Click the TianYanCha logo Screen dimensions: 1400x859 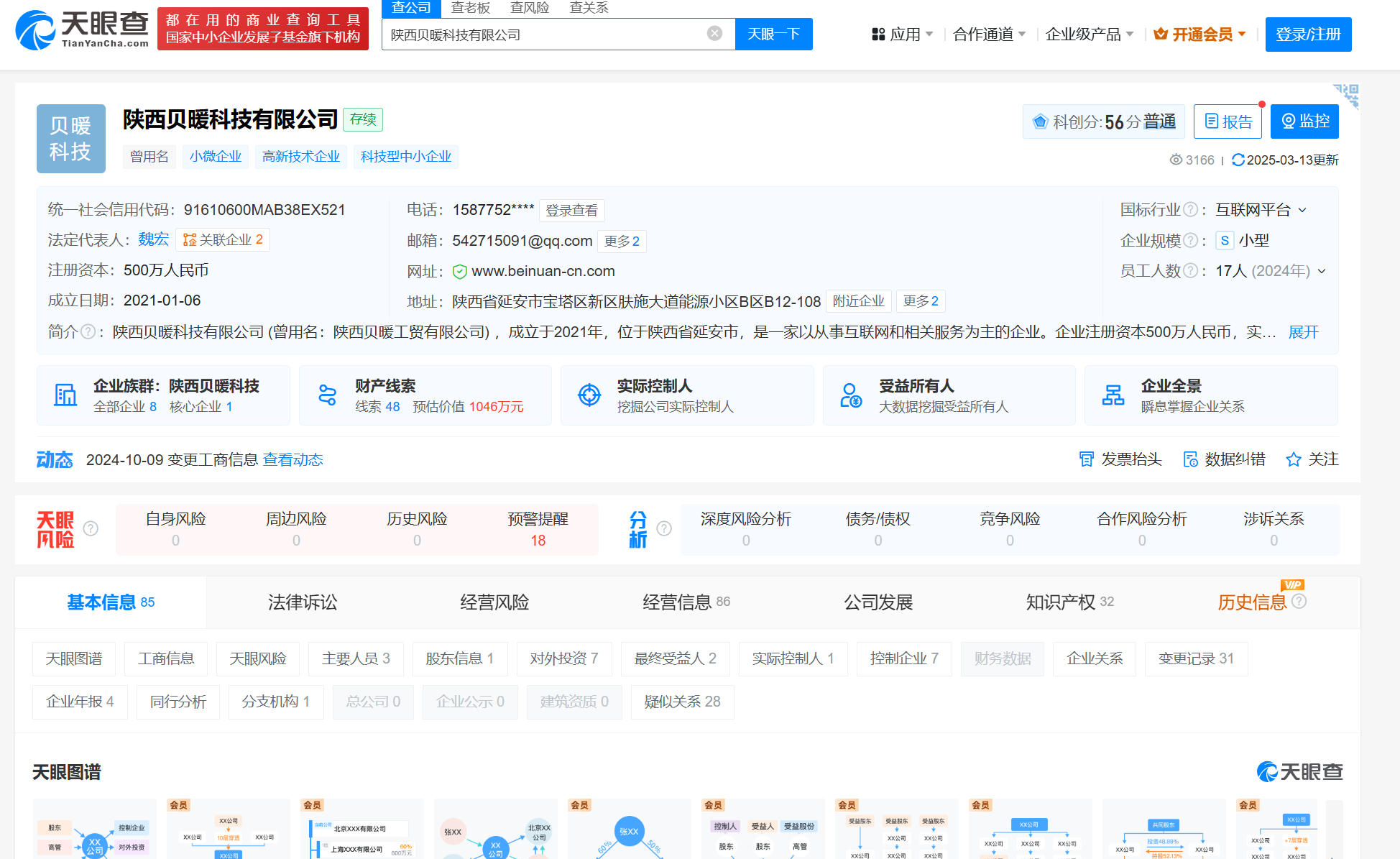click(x=82, y=30)
